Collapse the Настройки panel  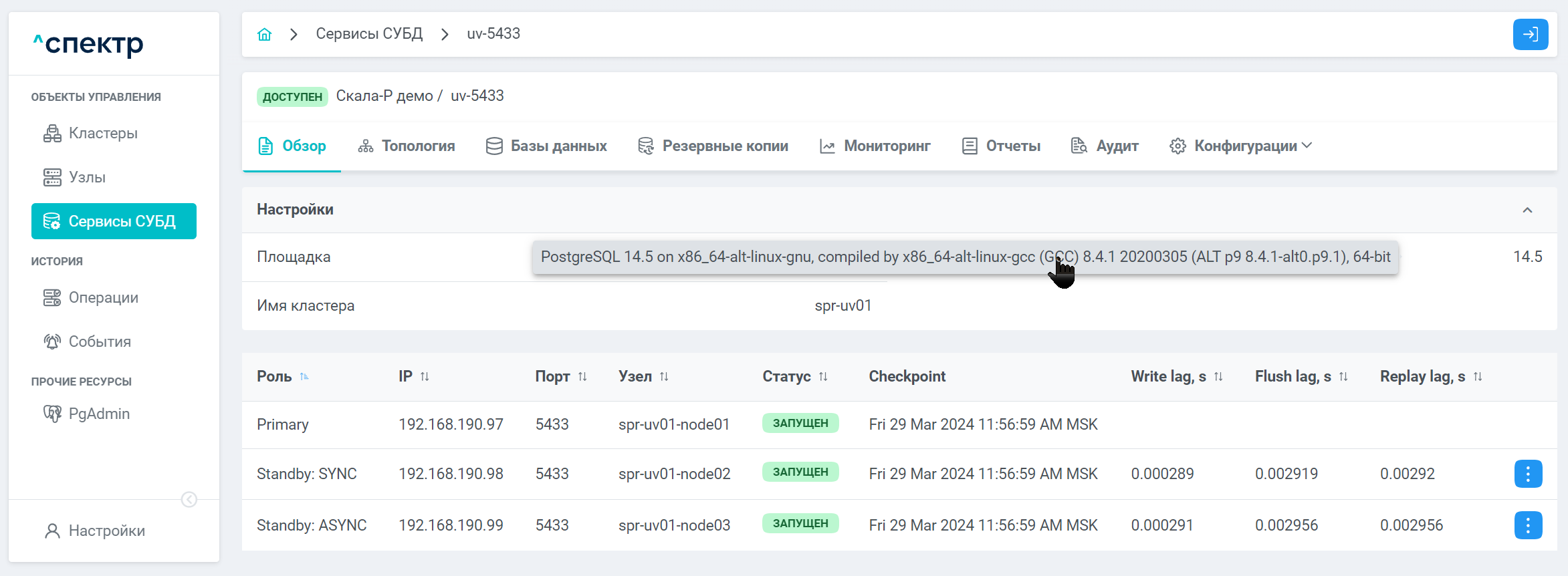[x=1527, y=210]
